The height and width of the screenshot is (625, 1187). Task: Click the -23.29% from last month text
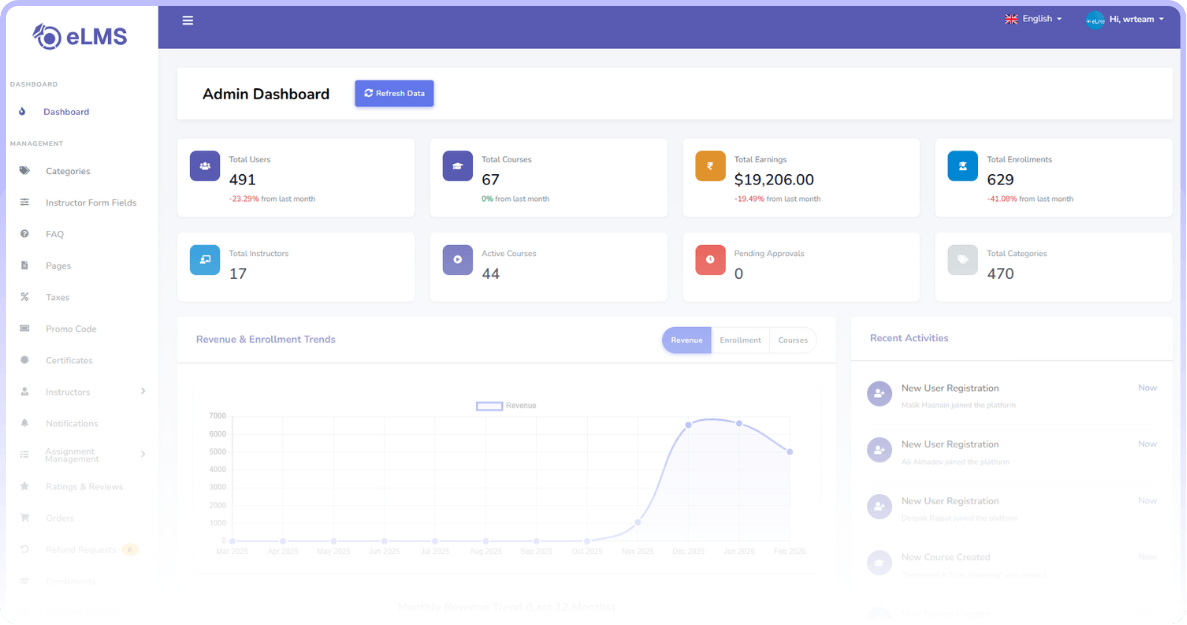point(272,199)
